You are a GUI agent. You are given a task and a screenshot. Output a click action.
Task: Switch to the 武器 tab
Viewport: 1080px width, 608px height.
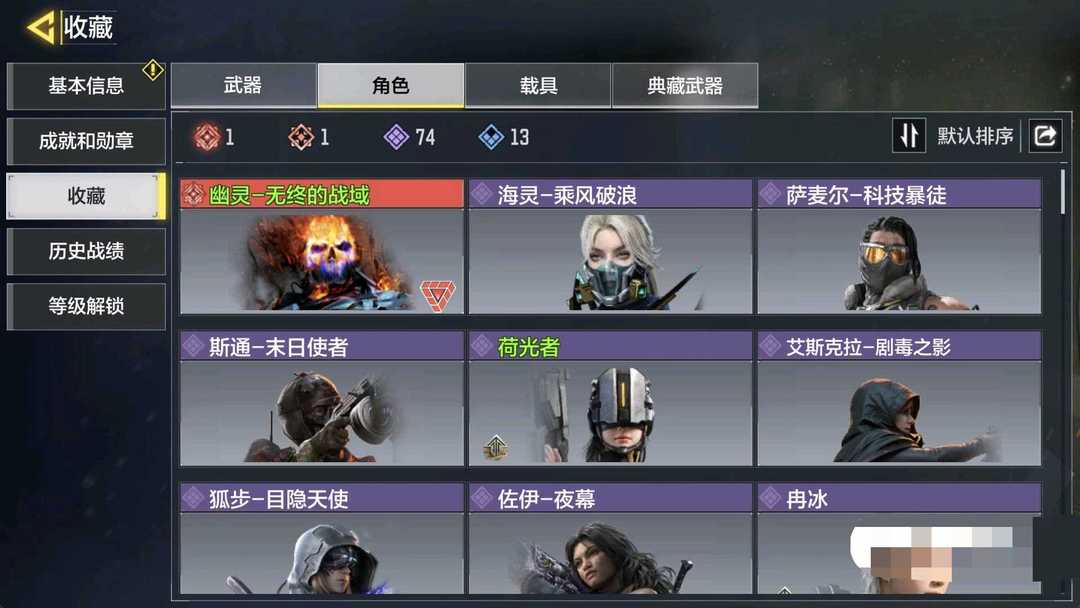pos(243,85)
